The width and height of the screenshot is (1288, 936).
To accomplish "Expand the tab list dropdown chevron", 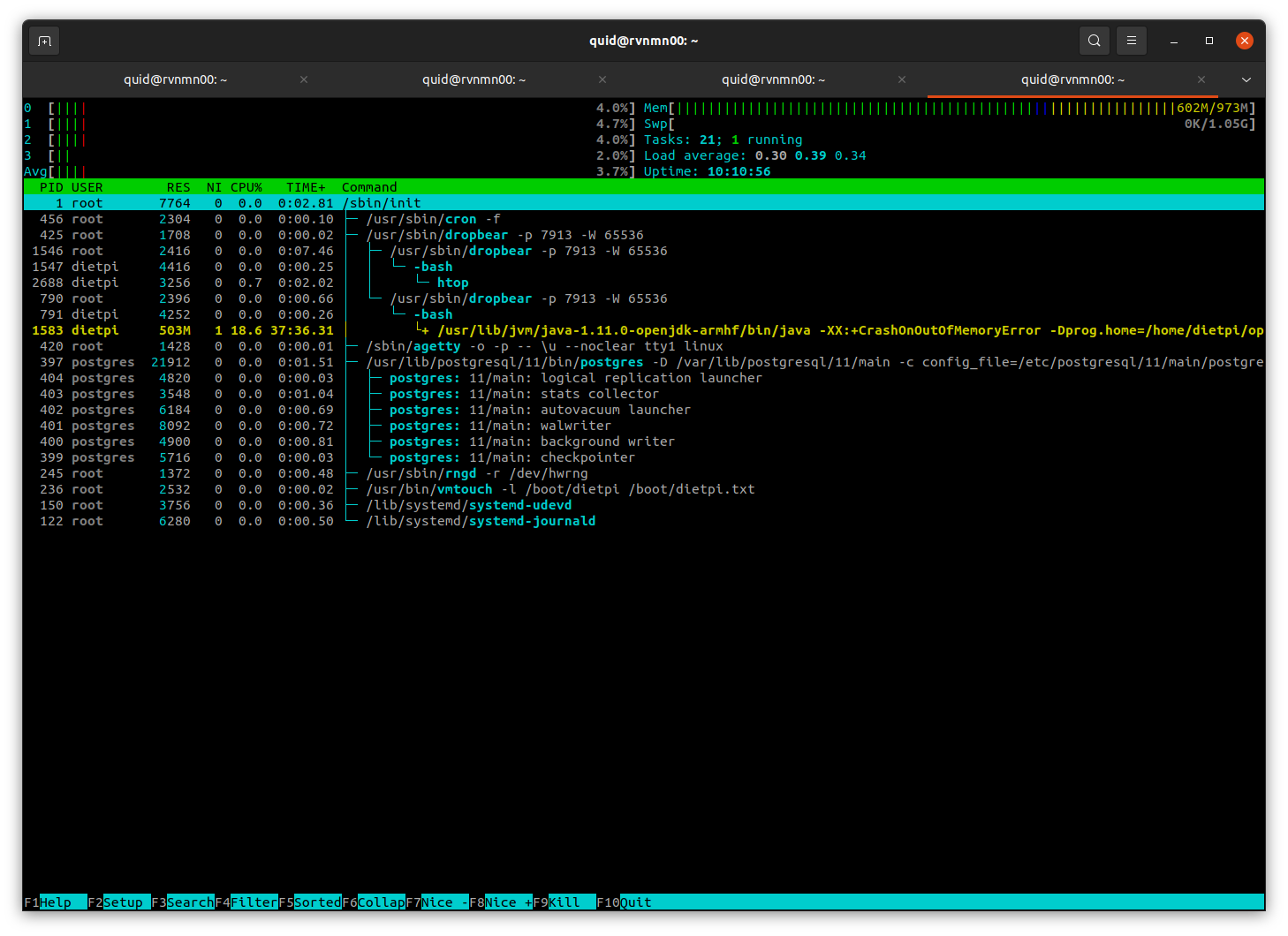I will 1246,79.
